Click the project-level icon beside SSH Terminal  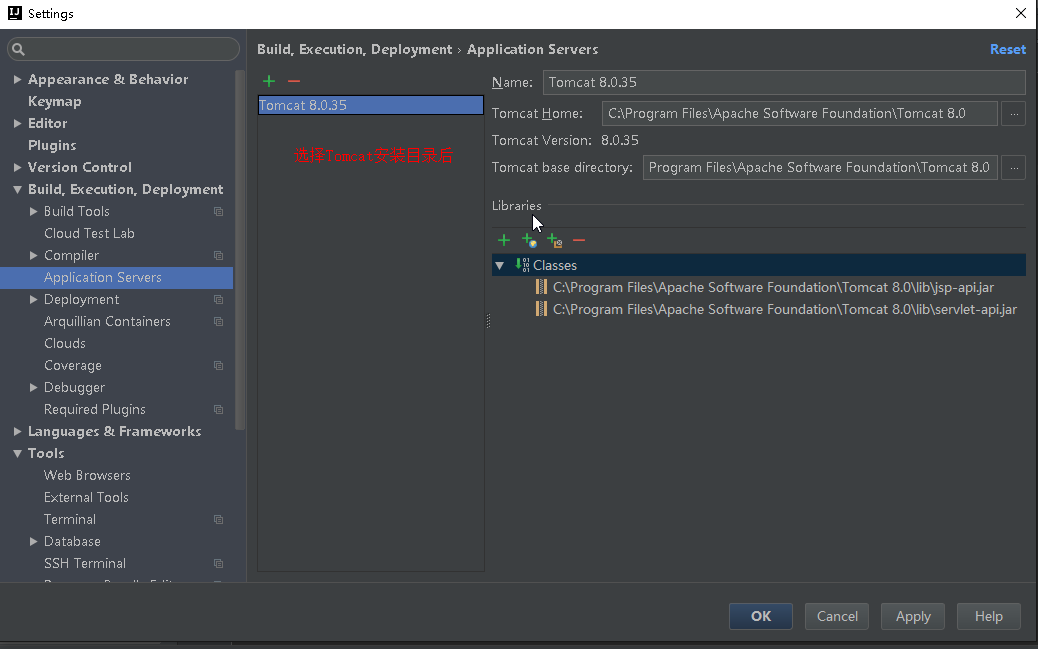point(218,564)
